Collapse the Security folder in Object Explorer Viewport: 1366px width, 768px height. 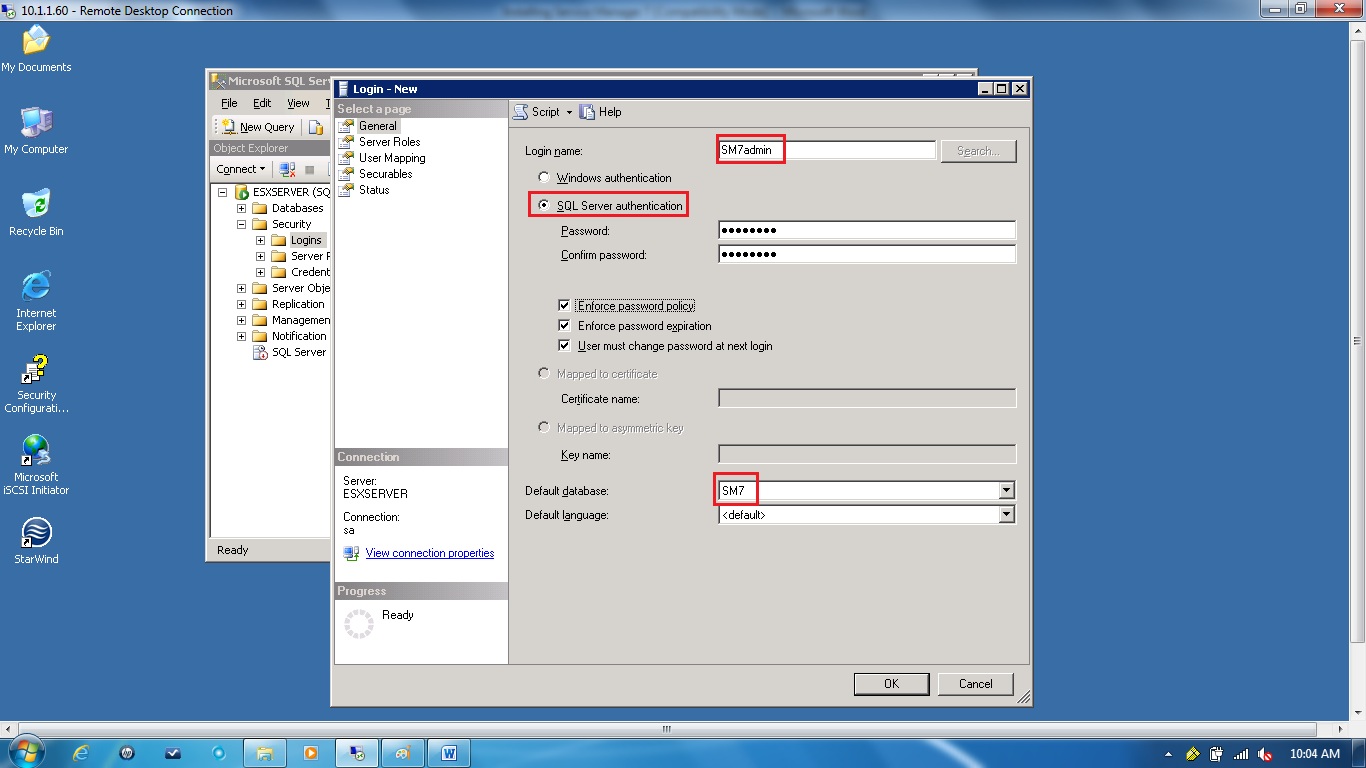pos(240,224)
